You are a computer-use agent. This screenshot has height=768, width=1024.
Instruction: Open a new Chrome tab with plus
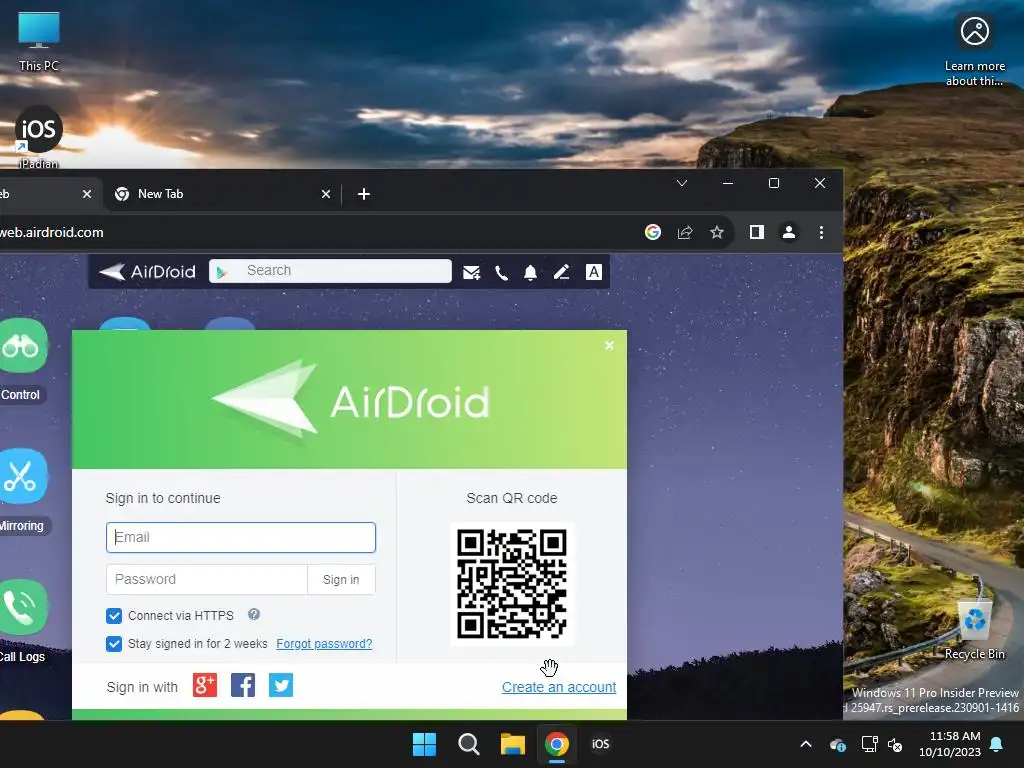(364, 194)
